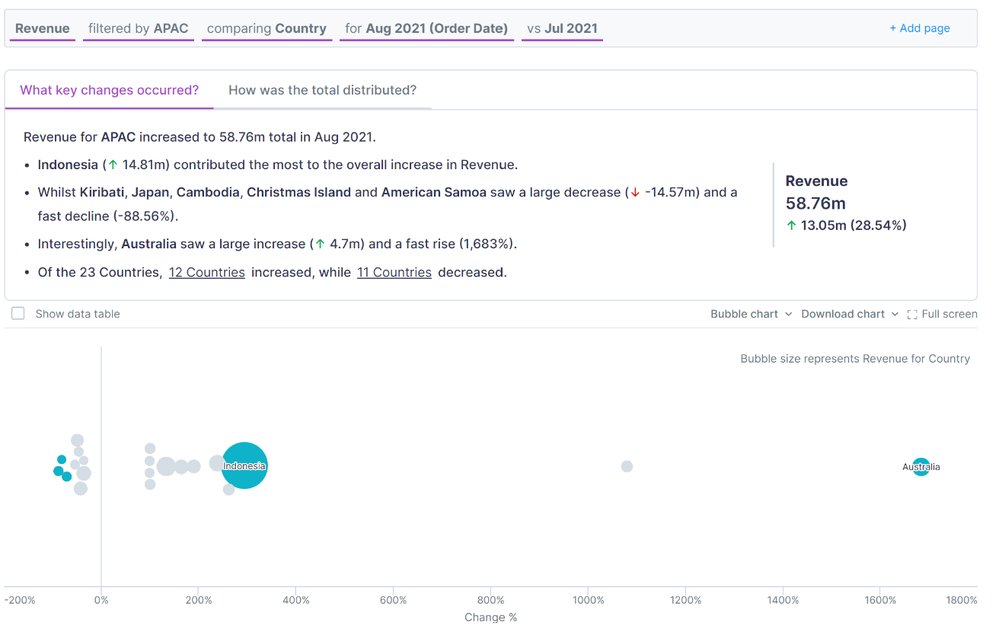Image resolution: width=999 pixels, height=630 pixels.
Task: Click the "+ Add page" link
Action: pos(919,28)
